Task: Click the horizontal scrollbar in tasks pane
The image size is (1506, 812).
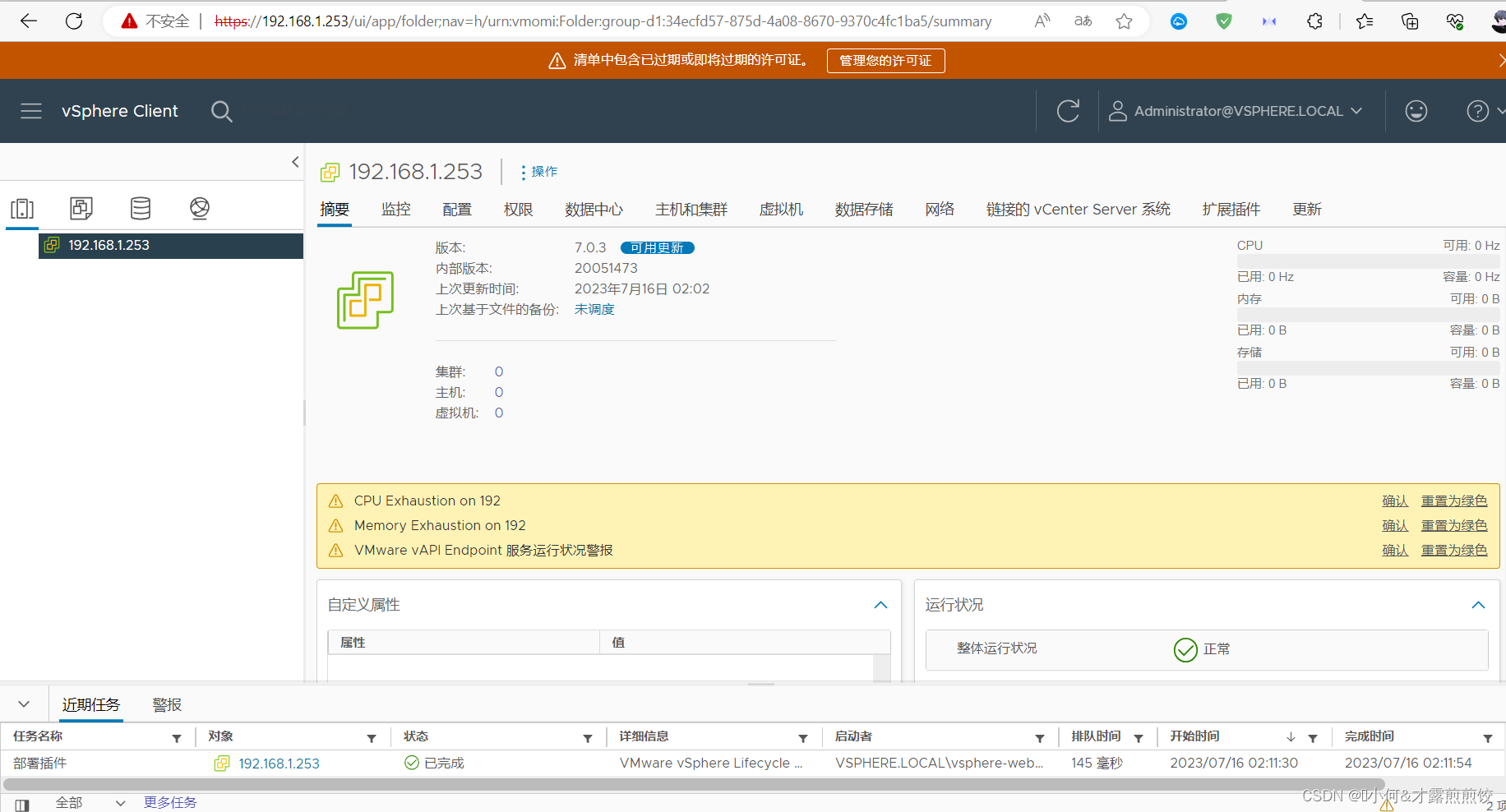Action: (x=694, y=785)
